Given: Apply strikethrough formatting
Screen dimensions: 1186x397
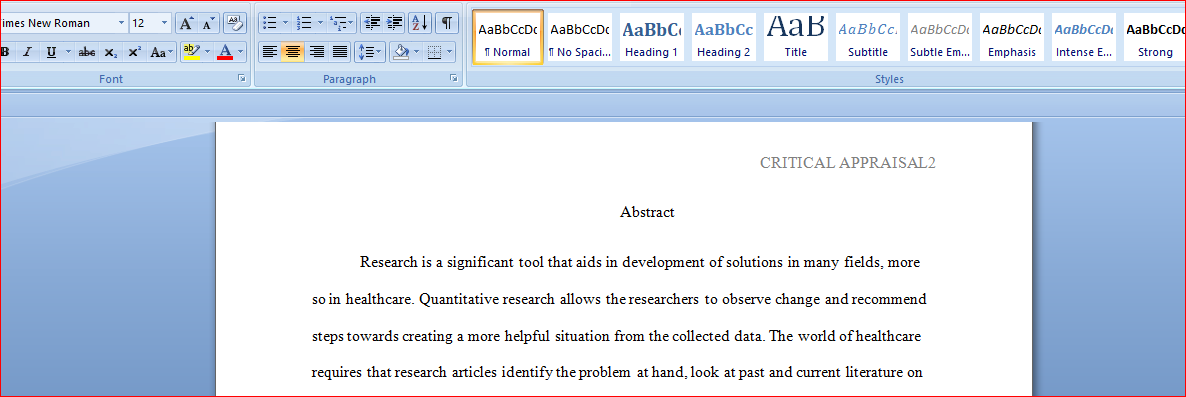Looking at the screenshot, I should point(87,52).
